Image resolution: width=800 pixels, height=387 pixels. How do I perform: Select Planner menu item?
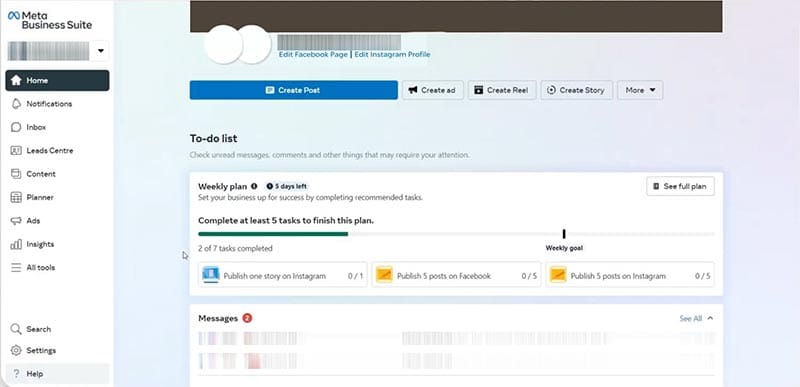click(x=57, y=197)
